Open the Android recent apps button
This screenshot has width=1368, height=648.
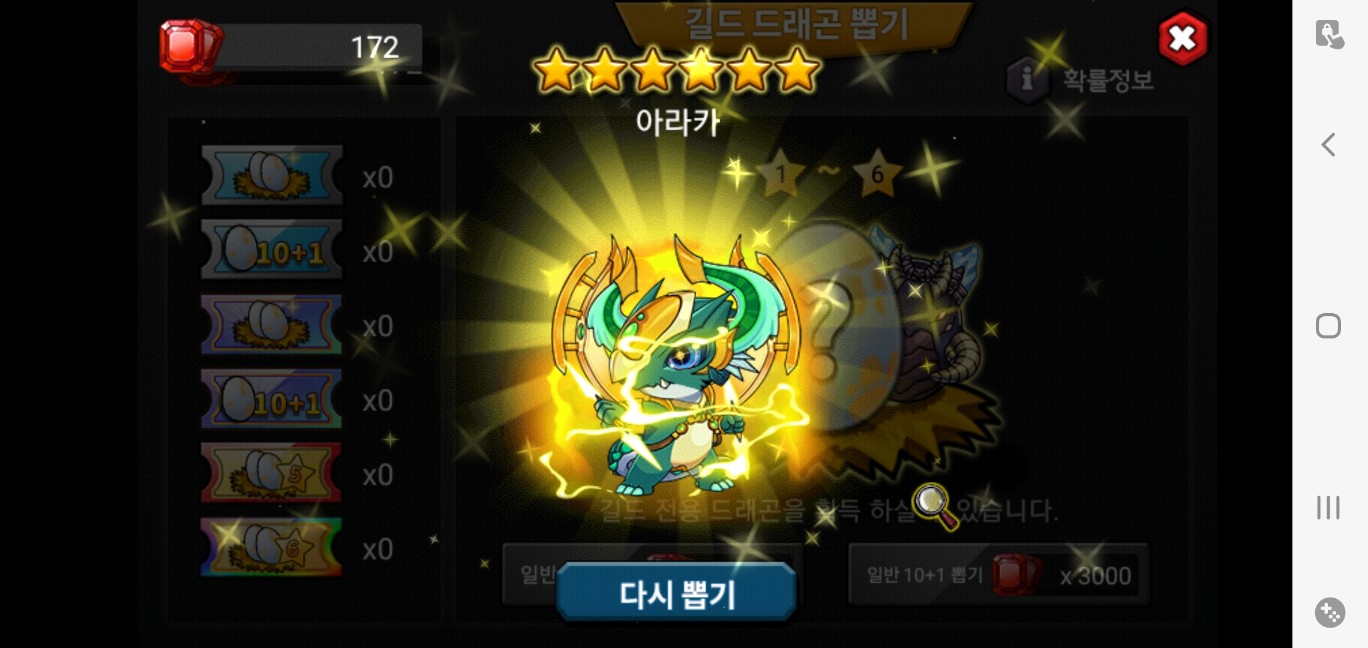click(1329, 507)
